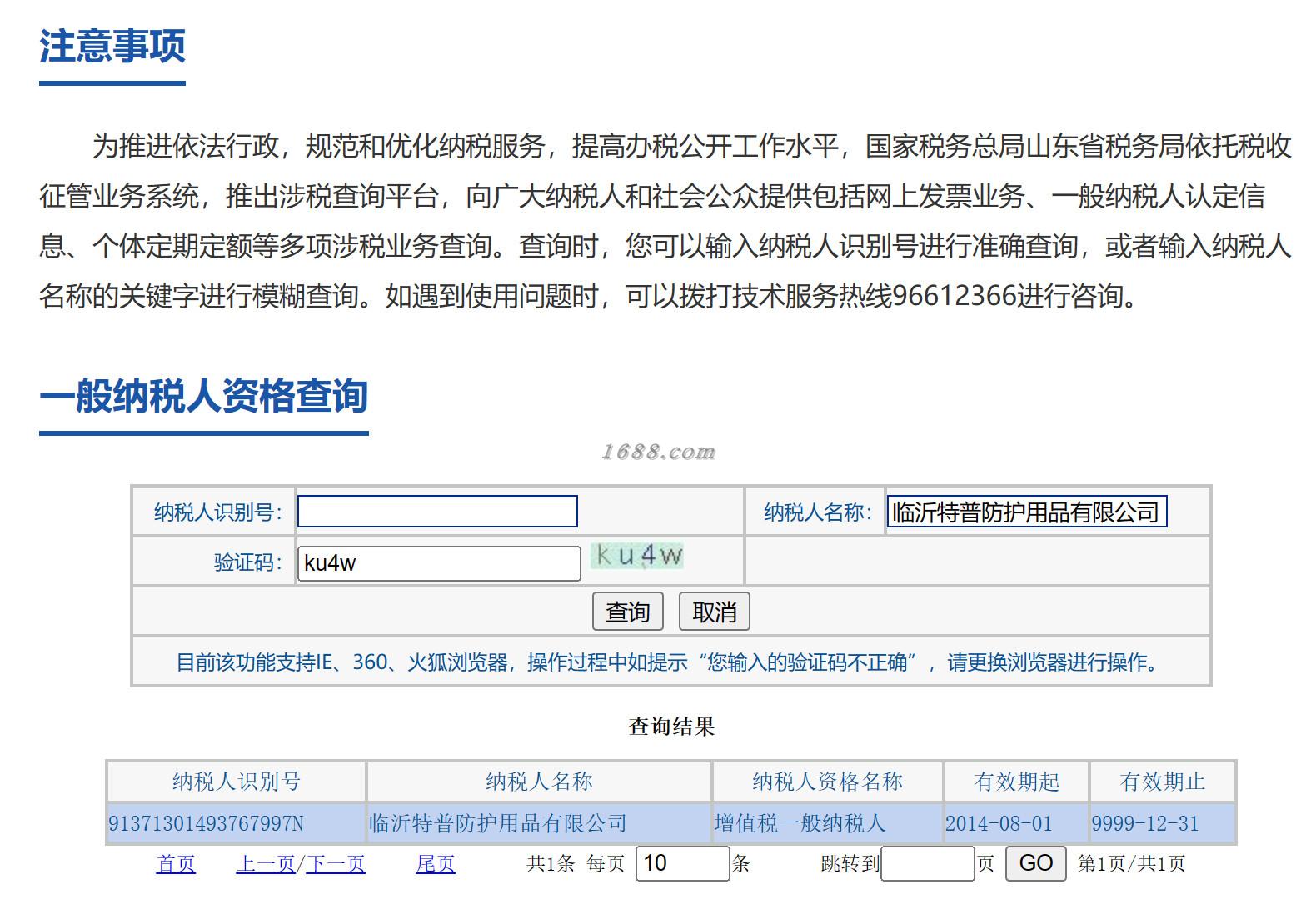Click the per-page count field showing 10
Screen dimensions: 1316x900
[683, 863]
